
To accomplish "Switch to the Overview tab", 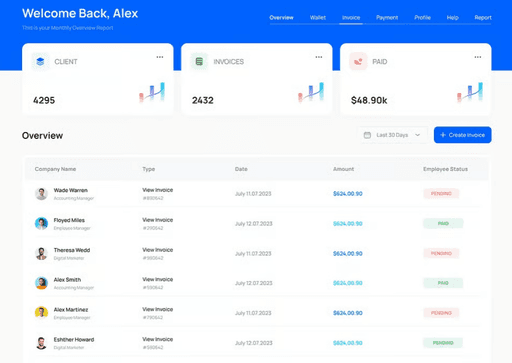I will coord(281,18).
